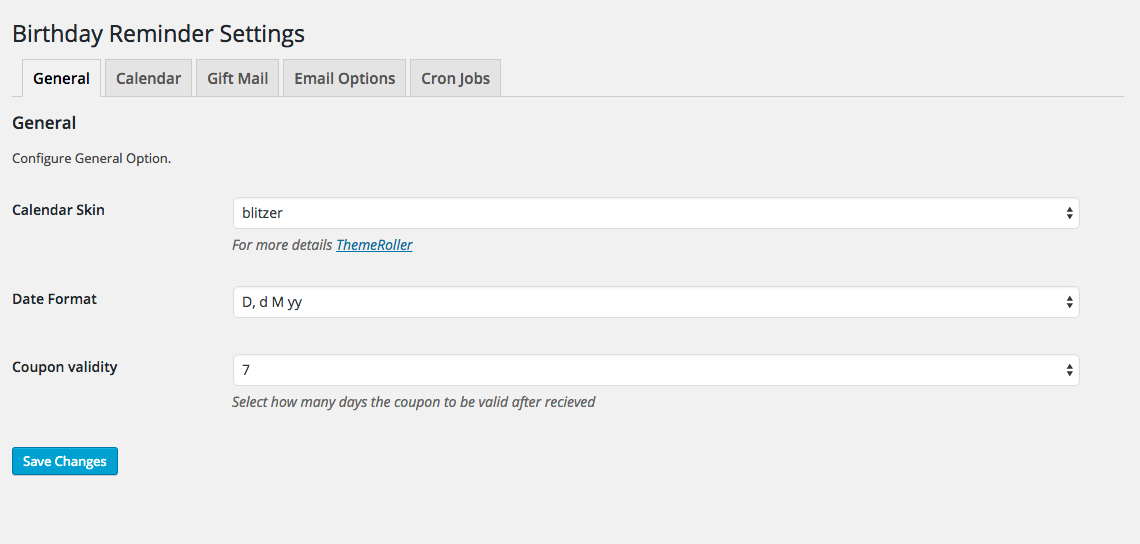Image resolution: width=1140 pixels, height=544 pixels.
Task: Click the arrow icon on Calendar Skin select
Action: (1069, 213)
